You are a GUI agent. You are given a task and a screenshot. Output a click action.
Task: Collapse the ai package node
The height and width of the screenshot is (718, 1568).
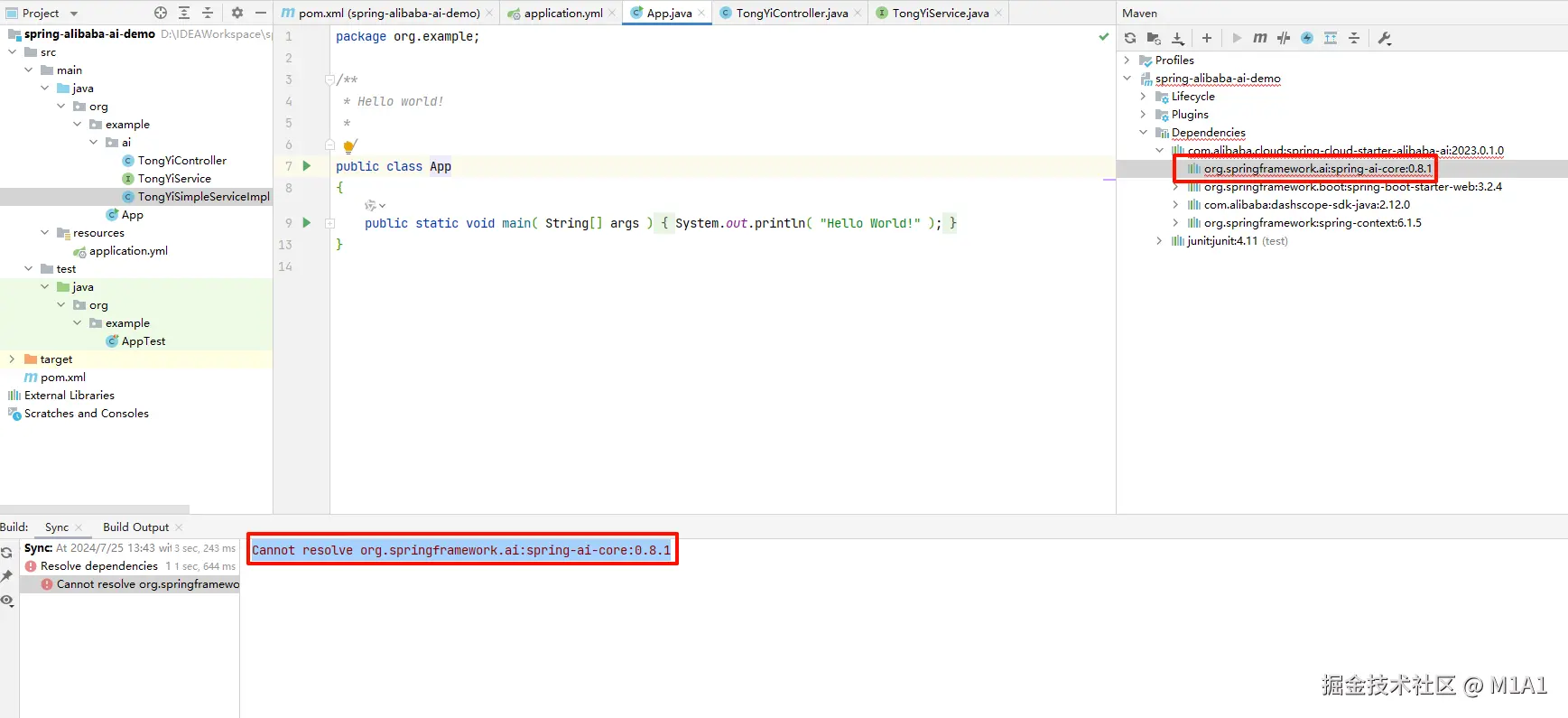point(94,143)
